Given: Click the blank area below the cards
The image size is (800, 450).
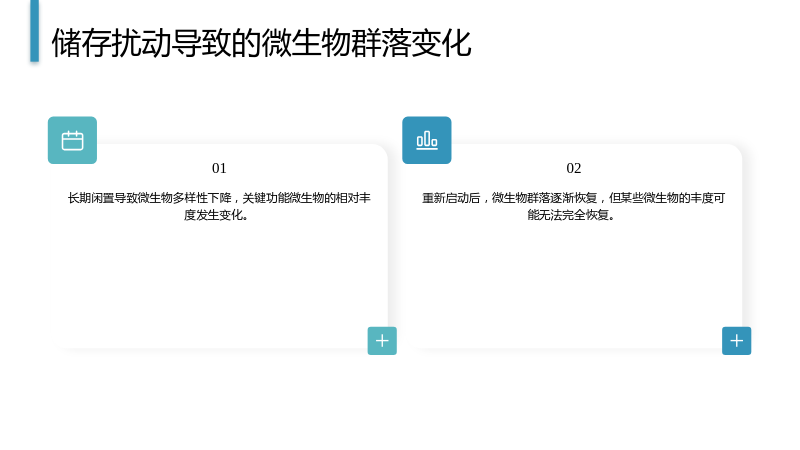Looking at the screenshot, I should (400, 403).
